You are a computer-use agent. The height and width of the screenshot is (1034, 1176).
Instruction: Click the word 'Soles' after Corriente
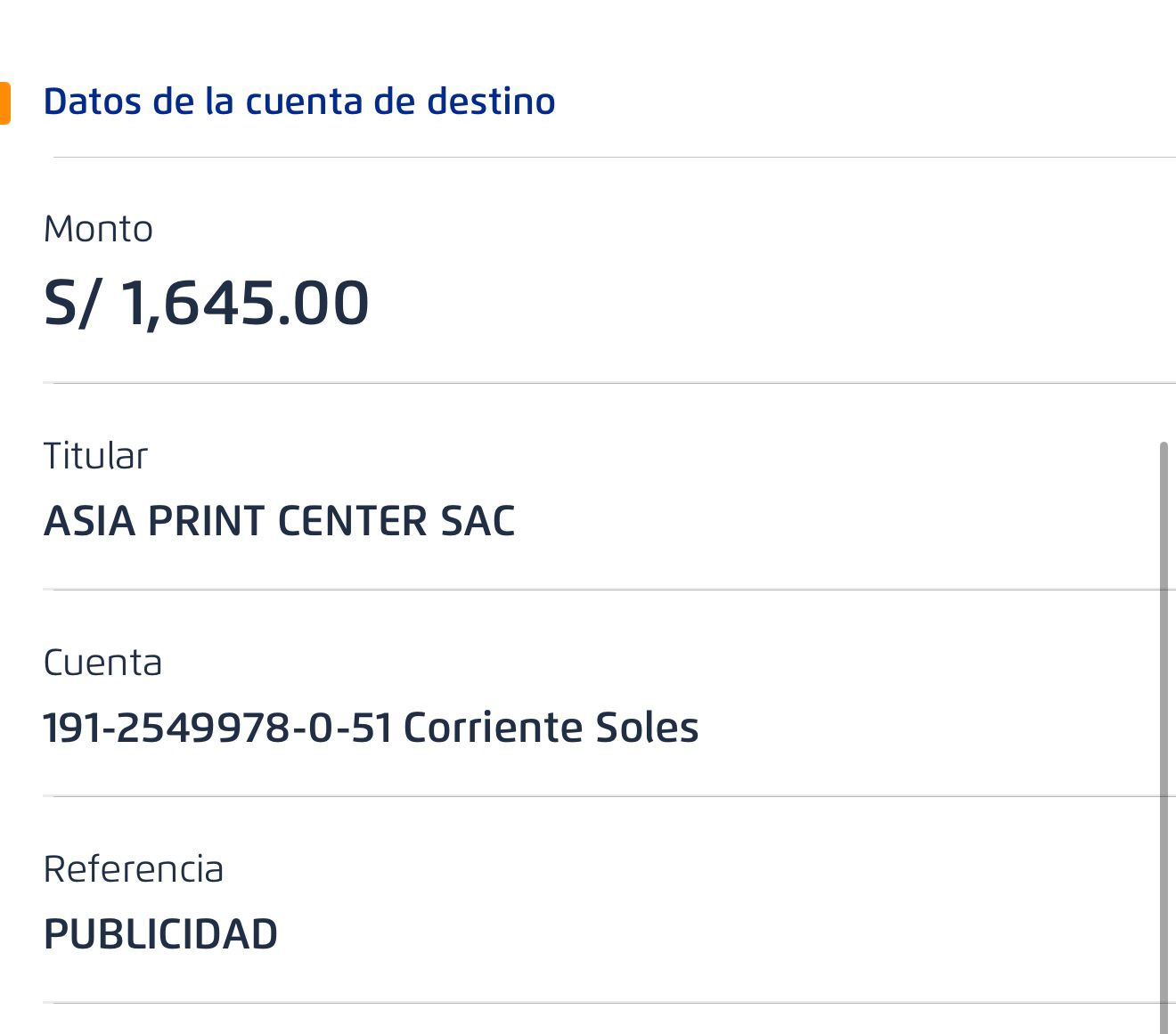tap(647, 728)
